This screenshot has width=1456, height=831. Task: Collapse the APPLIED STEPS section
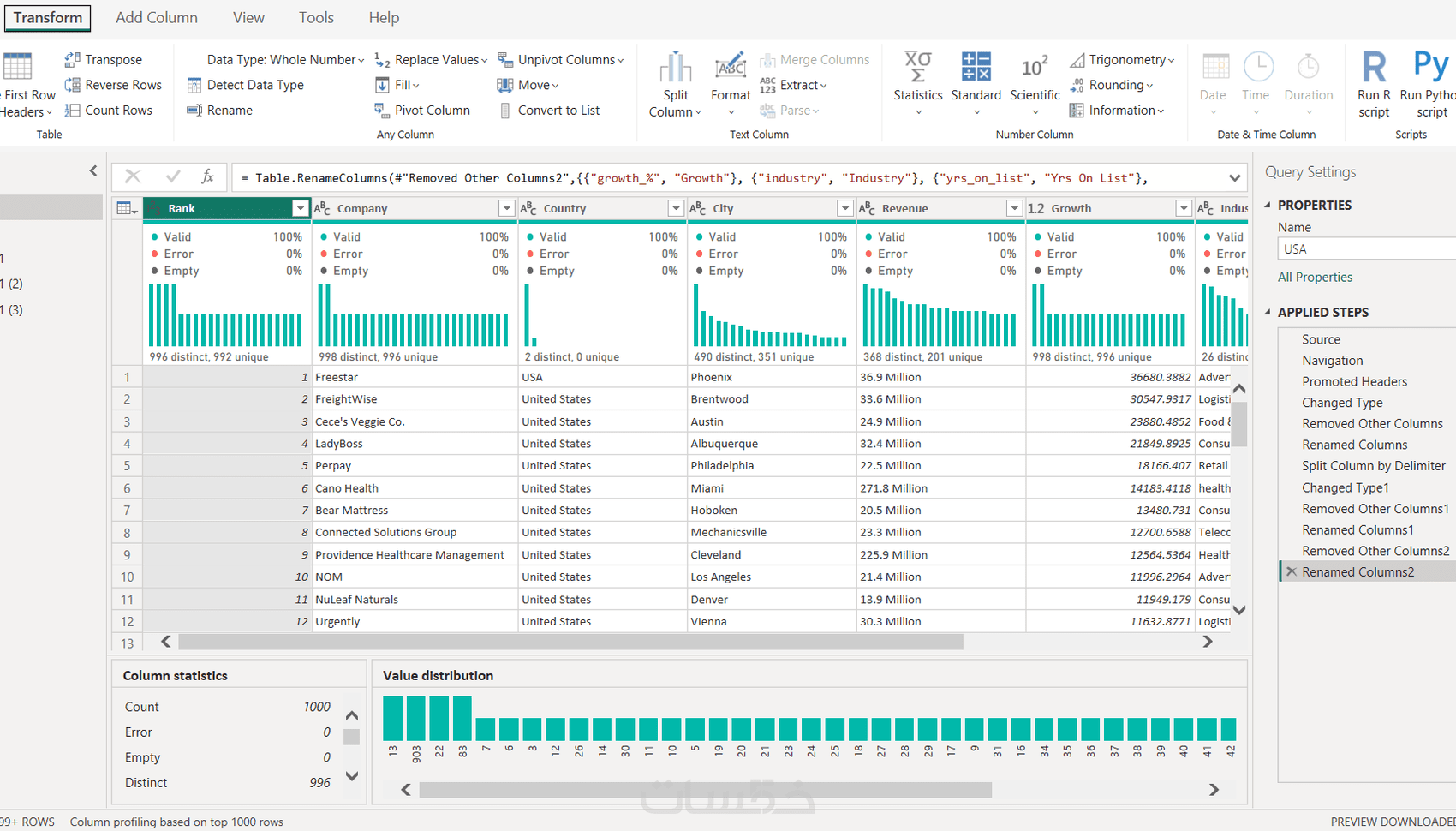point(1268,312)
